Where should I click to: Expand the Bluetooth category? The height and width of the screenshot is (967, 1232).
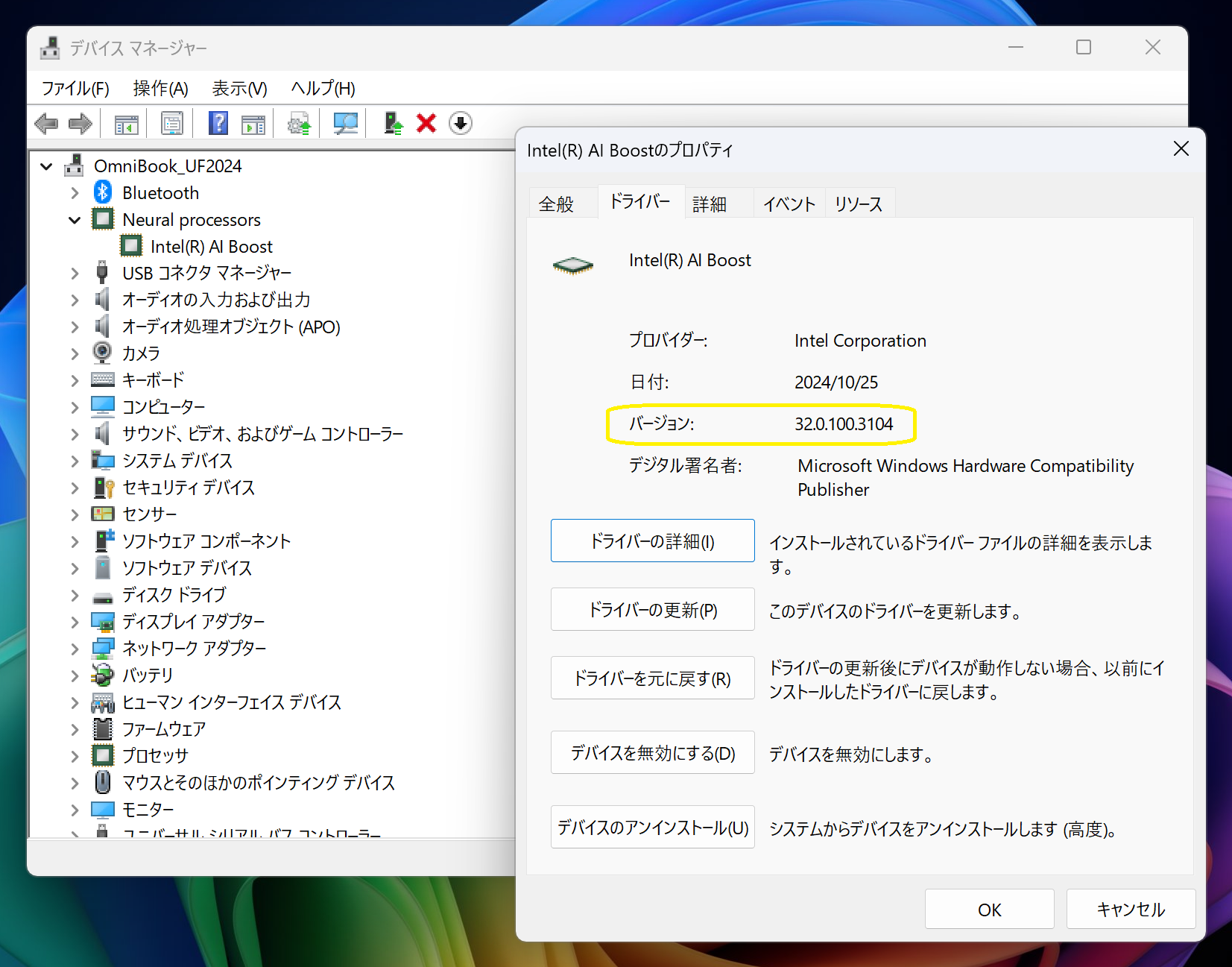75,193
